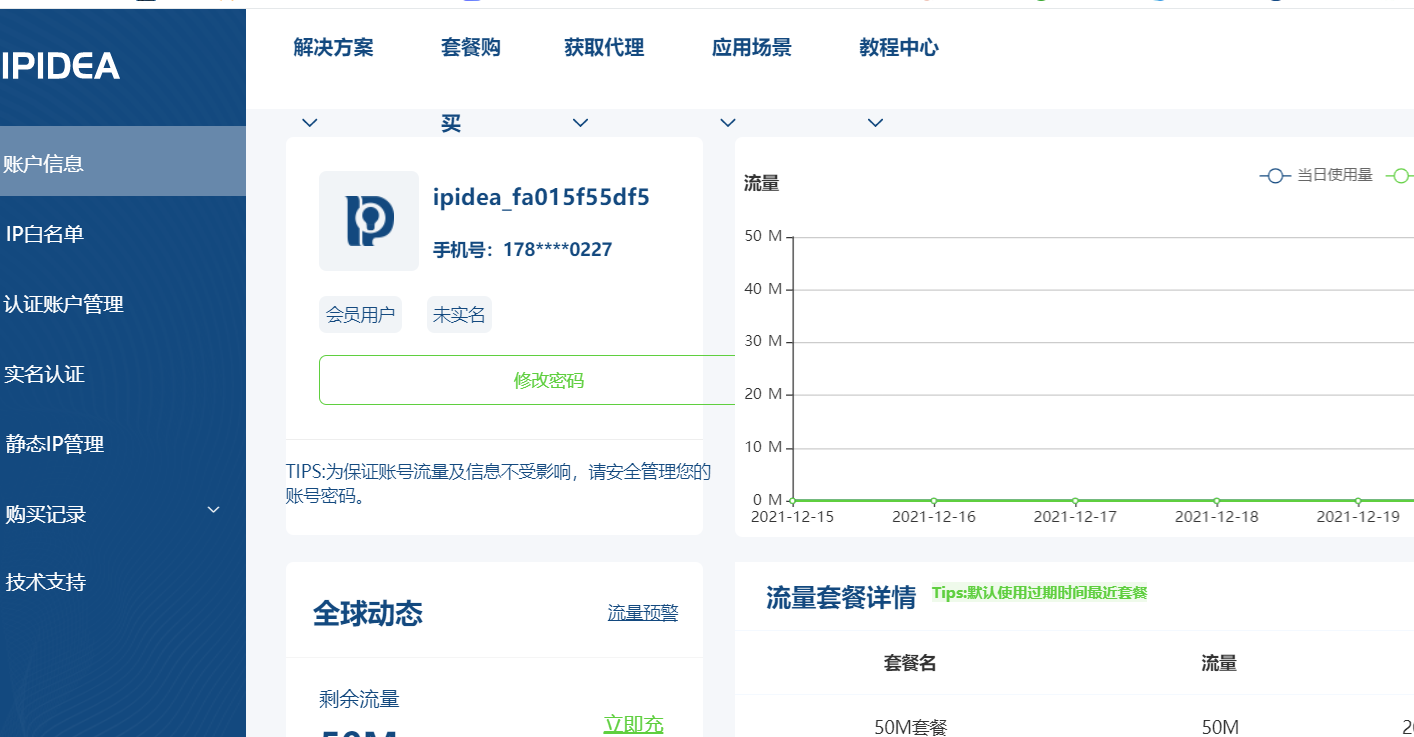Click the 2021-12-15 axis label
The width and height of the screenshot is (1414, 737).
pyautogui.click(x=792, y=517)
